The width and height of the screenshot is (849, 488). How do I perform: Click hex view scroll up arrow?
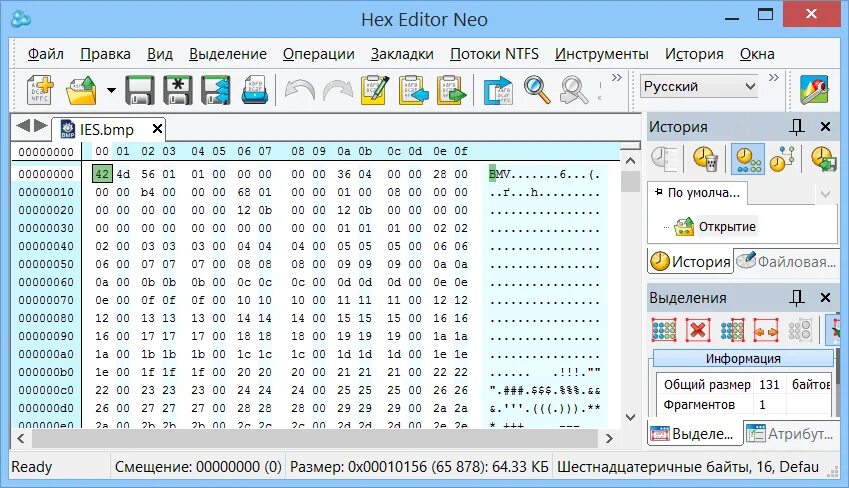click(x=630, y=161)
